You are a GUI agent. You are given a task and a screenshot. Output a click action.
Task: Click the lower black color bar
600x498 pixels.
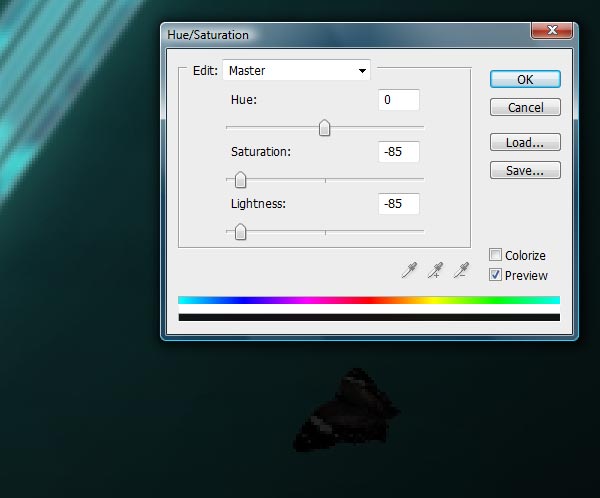369,317
